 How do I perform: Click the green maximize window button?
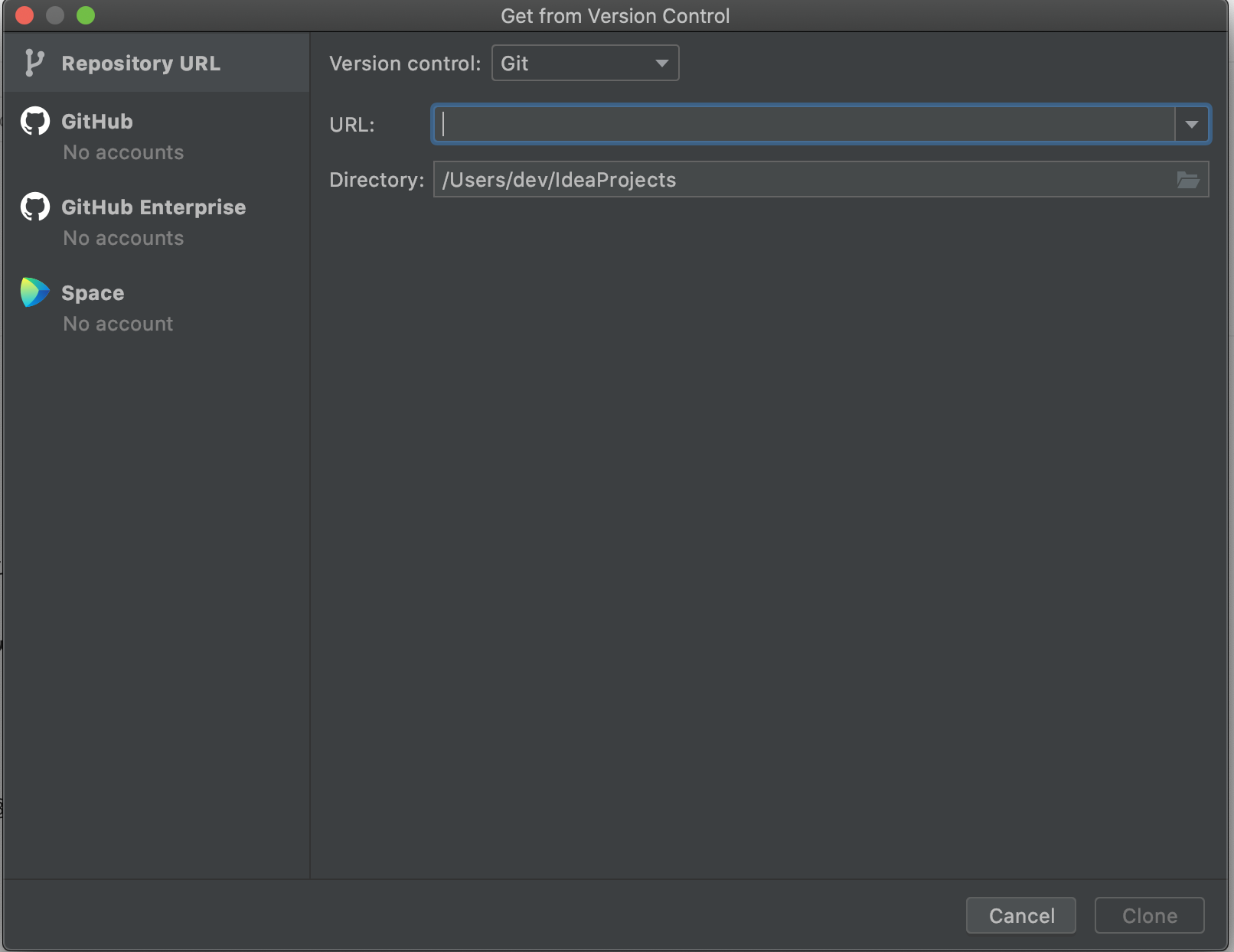tap(86, 15)
